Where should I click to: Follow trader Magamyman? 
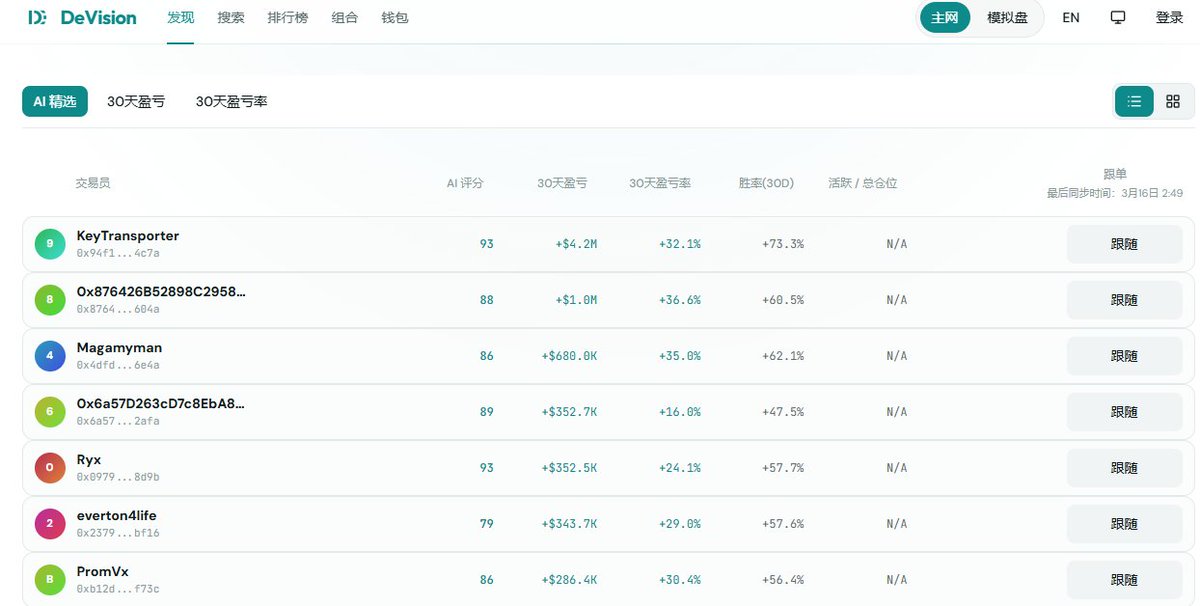[x=1124, y=356]
